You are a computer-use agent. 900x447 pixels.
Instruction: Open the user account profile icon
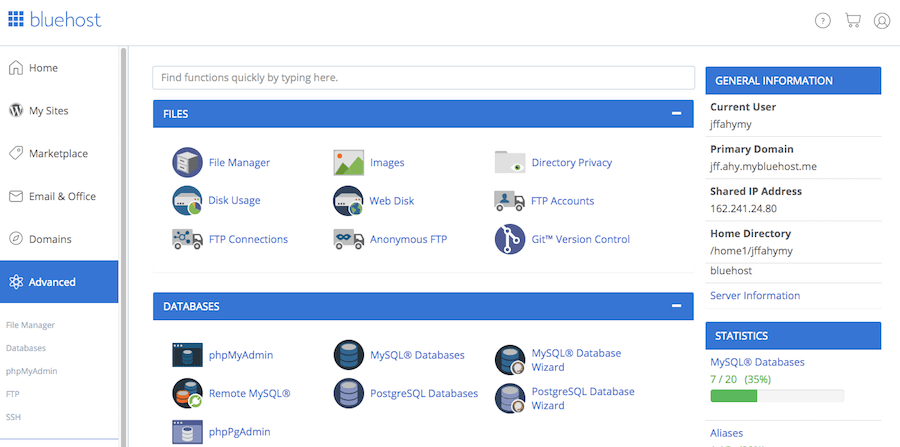[x=882, y=21]
